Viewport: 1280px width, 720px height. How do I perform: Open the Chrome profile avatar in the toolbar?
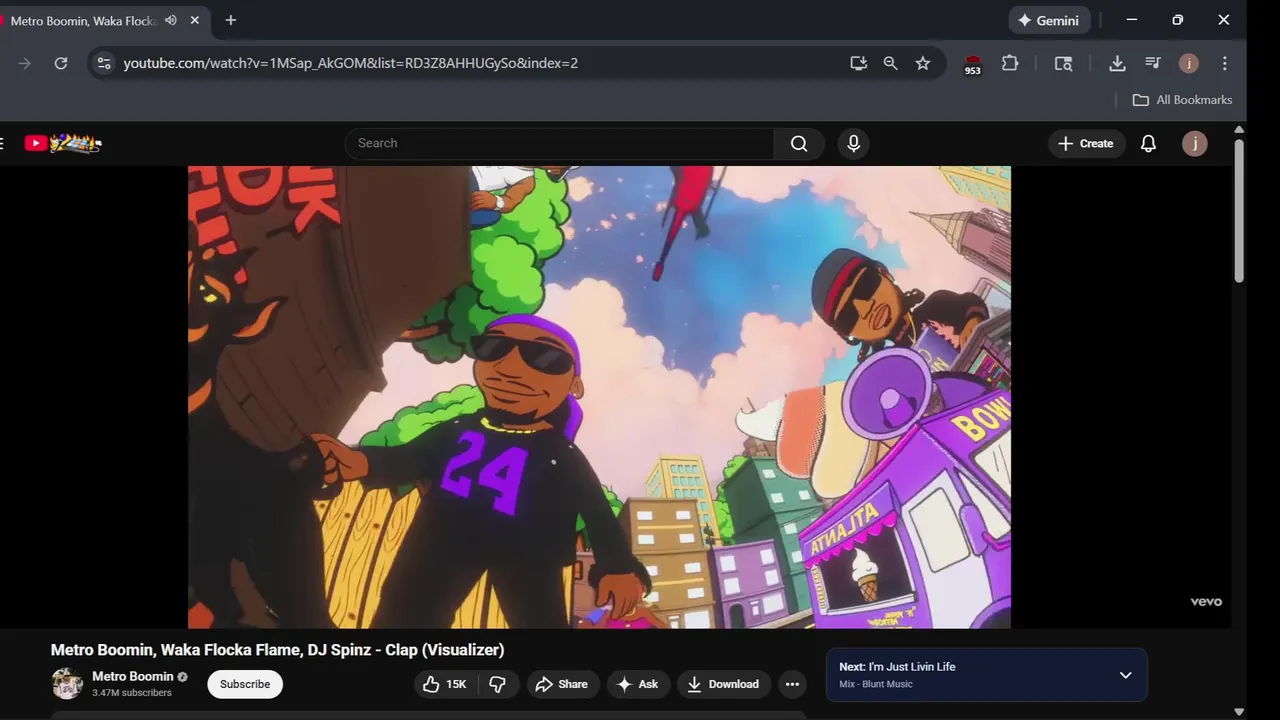[1188, 63]
